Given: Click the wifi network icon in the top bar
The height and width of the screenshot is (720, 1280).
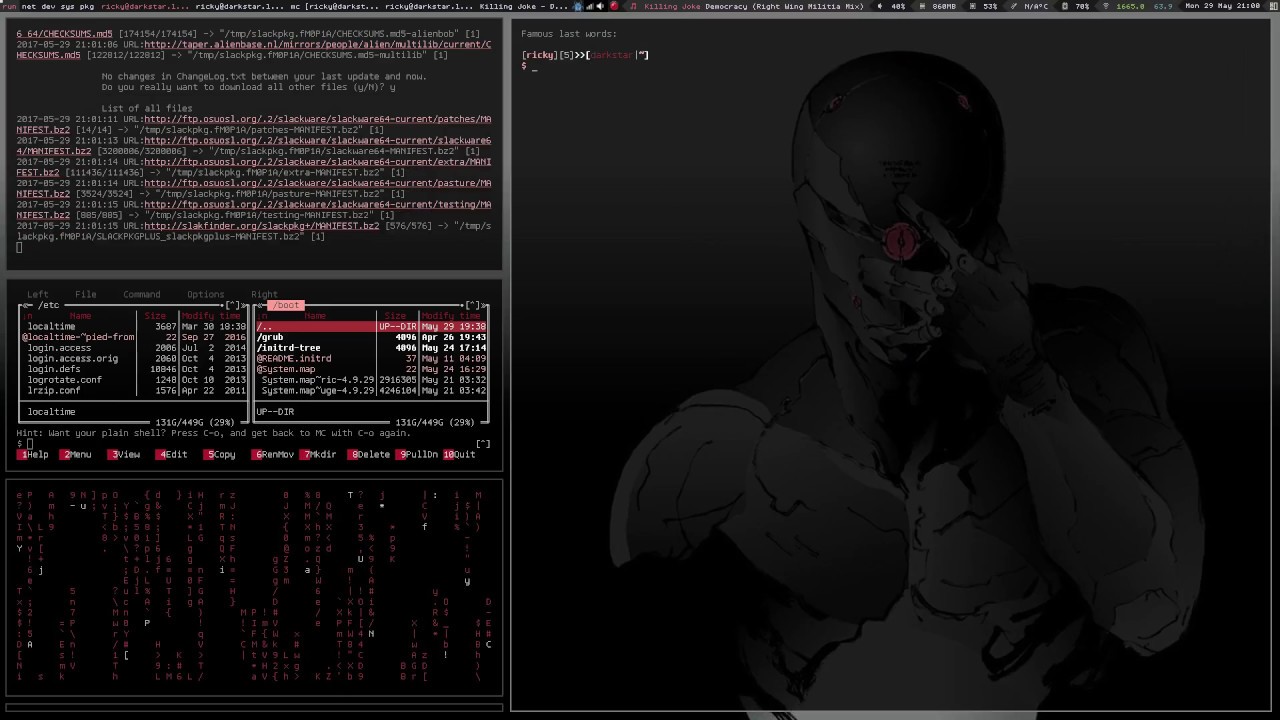Looking at the screenshot, I should pos(1108,6).
